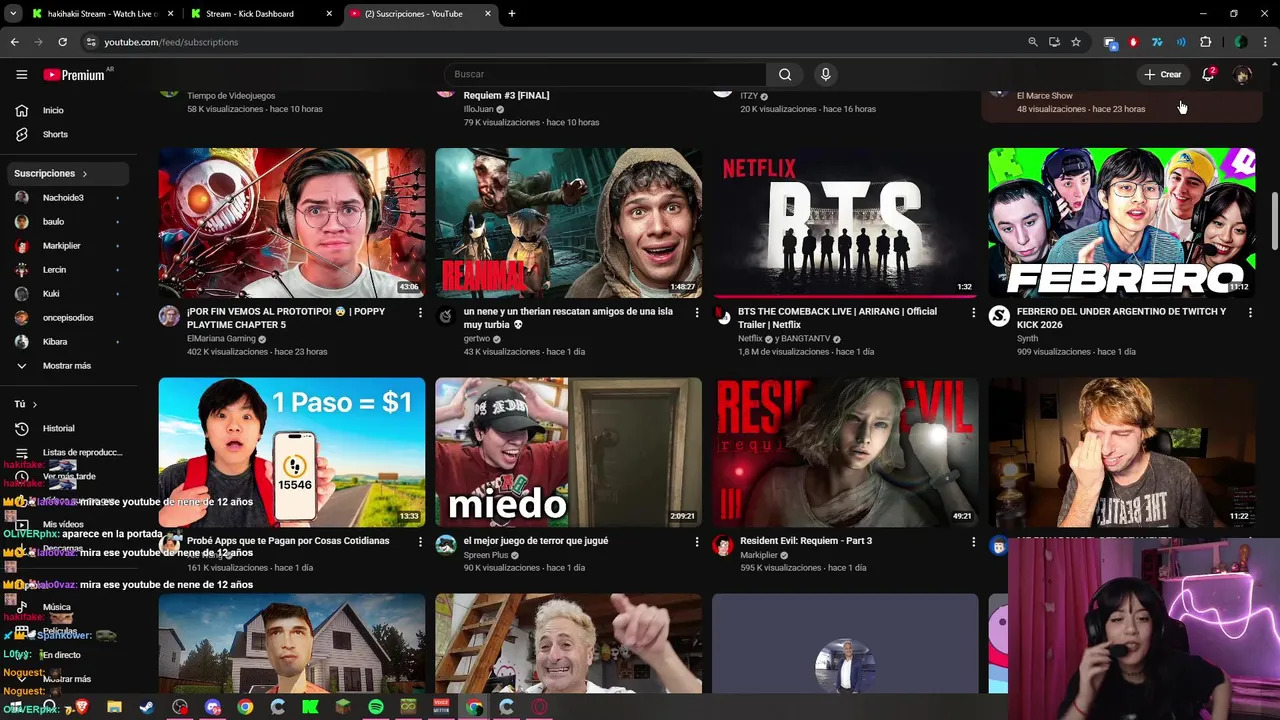Play the 'miedo' Spreen thumbnail

(568, 452)
